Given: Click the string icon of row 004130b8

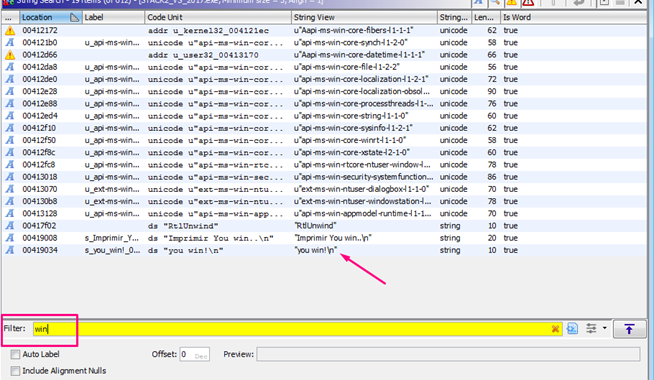Looking at the screenshot, I should pyautogui.click(x=10, y=201).
